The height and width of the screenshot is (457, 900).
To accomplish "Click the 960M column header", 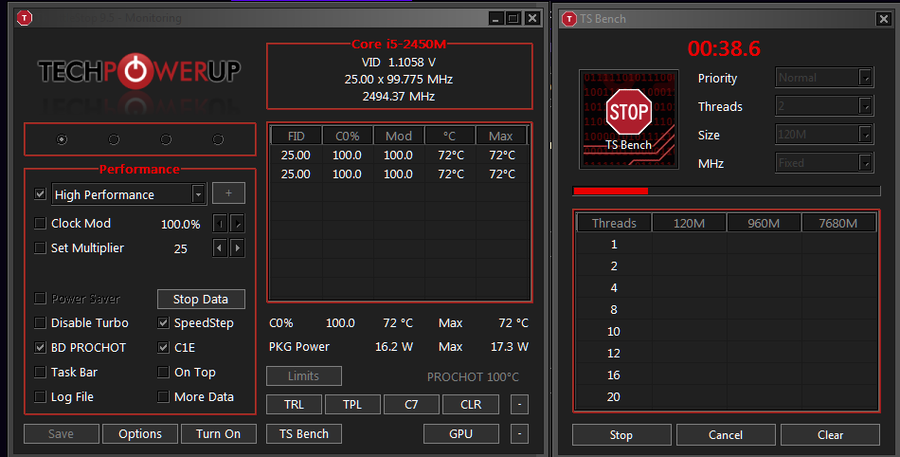I will [x=763, y=223].
